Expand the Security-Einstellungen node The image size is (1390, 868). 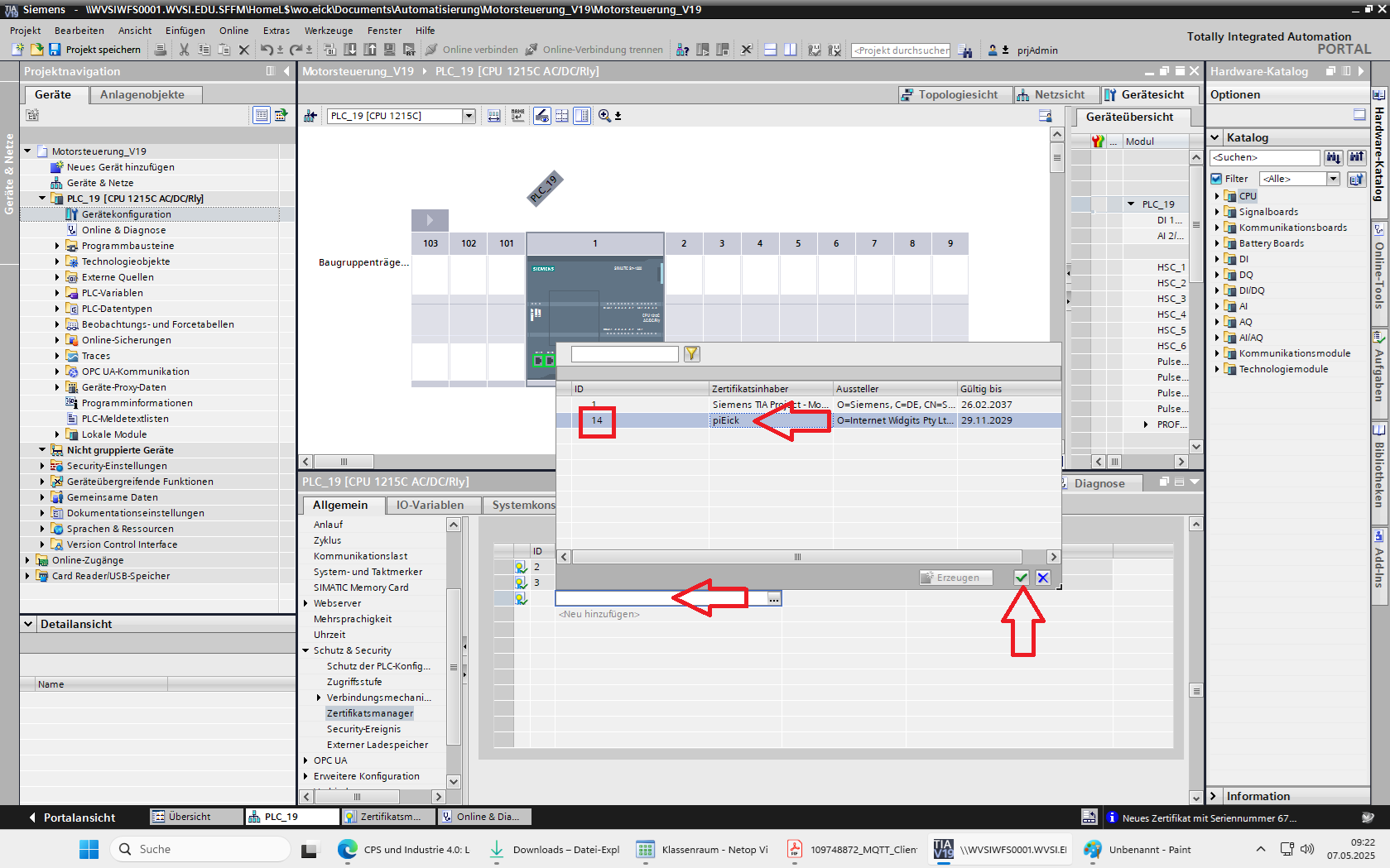pos(42,466)
